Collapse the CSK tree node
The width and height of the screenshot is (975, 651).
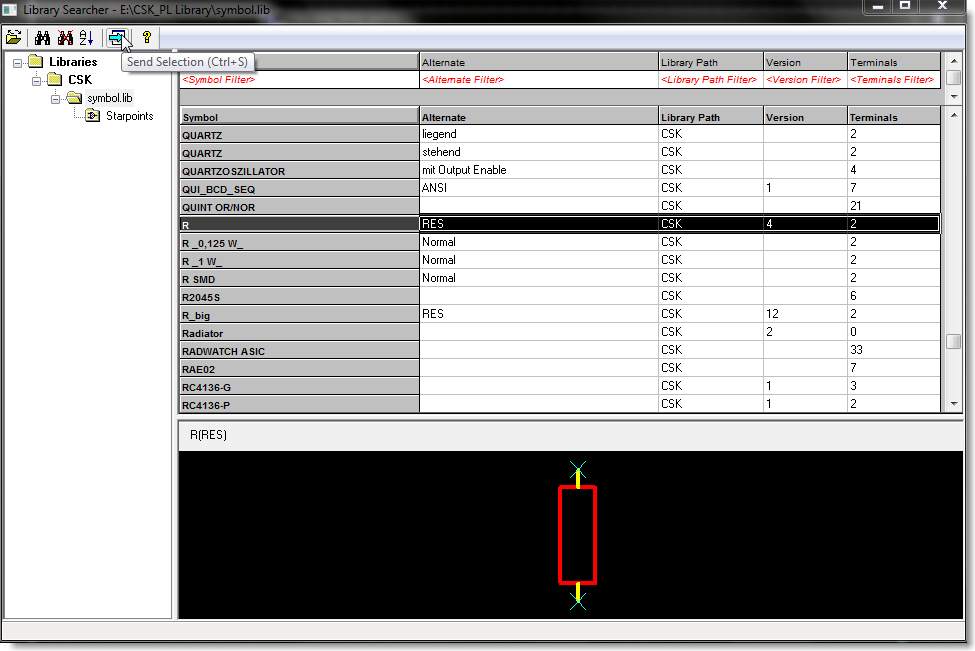[37, 80]
